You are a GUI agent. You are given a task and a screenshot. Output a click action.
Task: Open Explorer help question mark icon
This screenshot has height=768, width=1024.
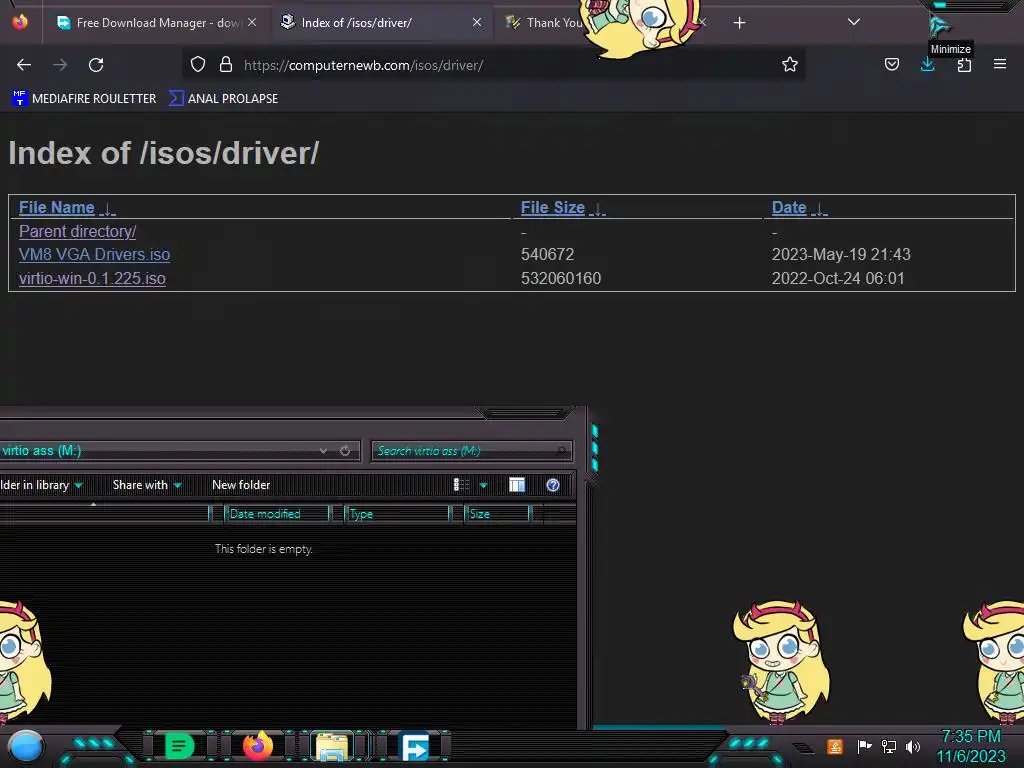(552, 485)
